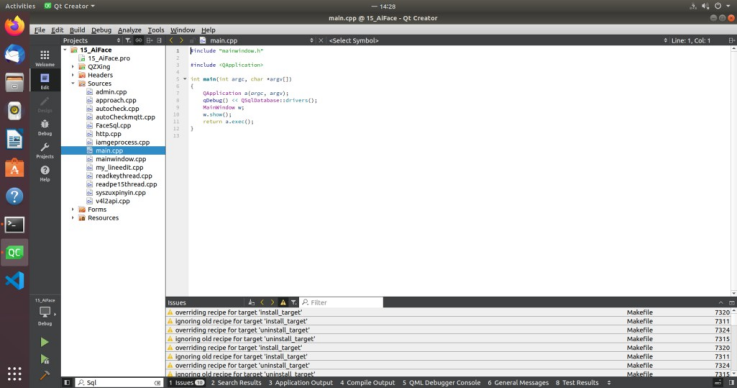Click the Issues filter field

[341, 302]
